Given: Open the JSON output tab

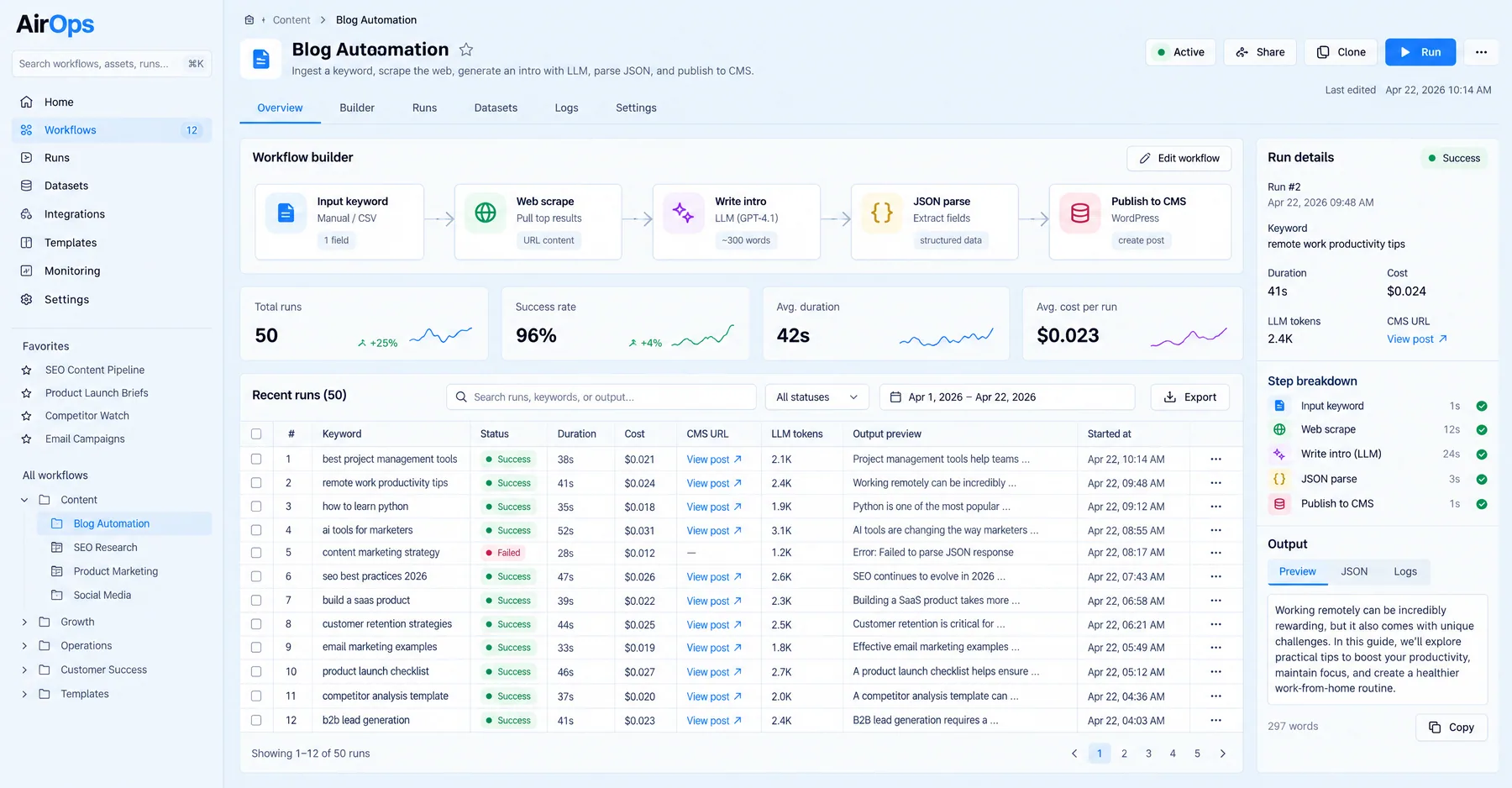Looking at the screenshot, I should [x=1354, y=572].
